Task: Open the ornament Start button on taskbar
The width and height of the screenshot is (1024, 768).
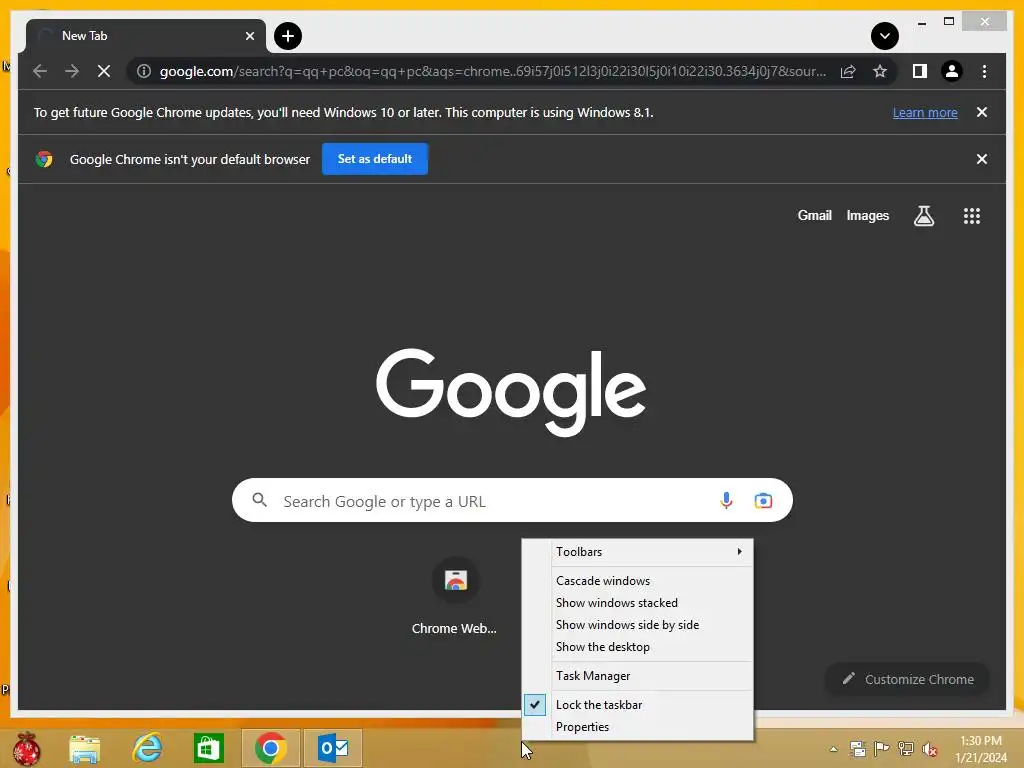Action: coord(26,748)
